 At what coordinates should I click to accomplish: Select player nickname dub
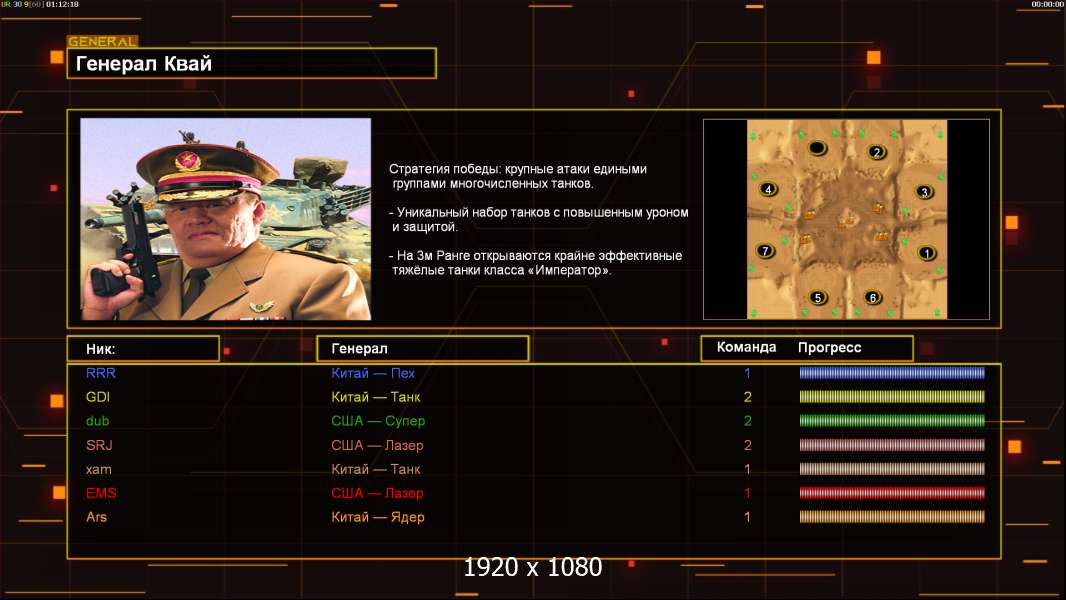point(97,421)
